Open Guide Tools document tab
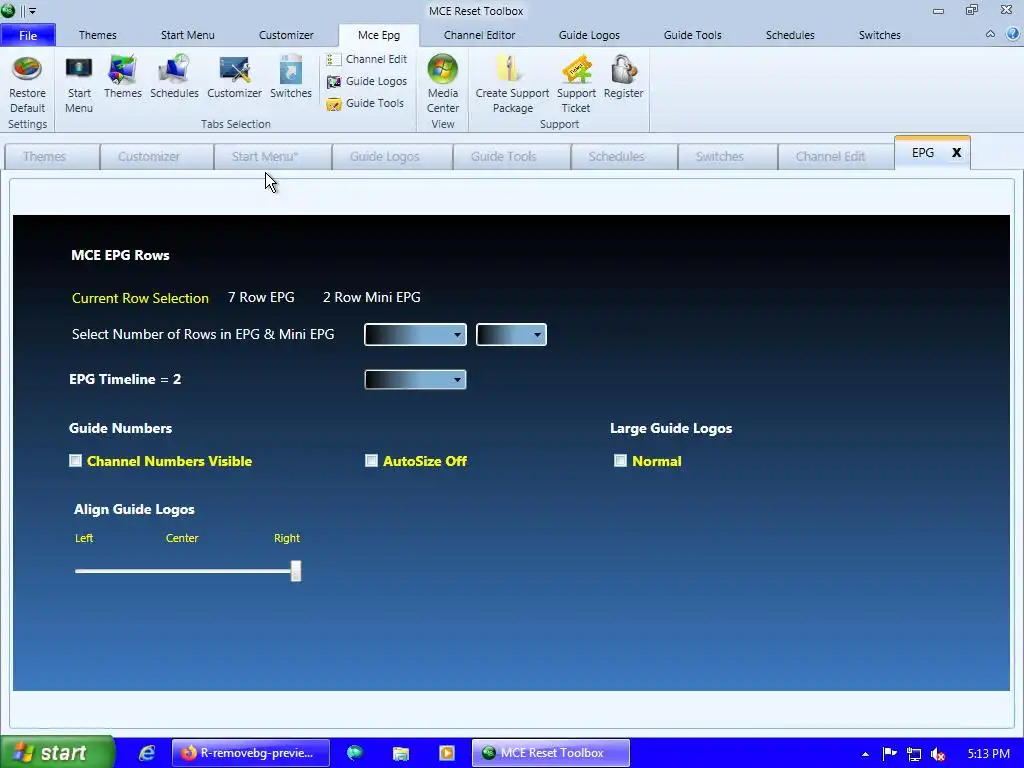The image size is (1024, 768). 512,157
